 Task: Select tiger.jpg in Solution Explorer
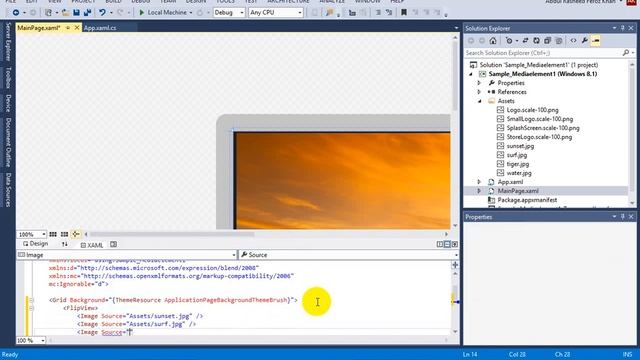click(518, 164)
